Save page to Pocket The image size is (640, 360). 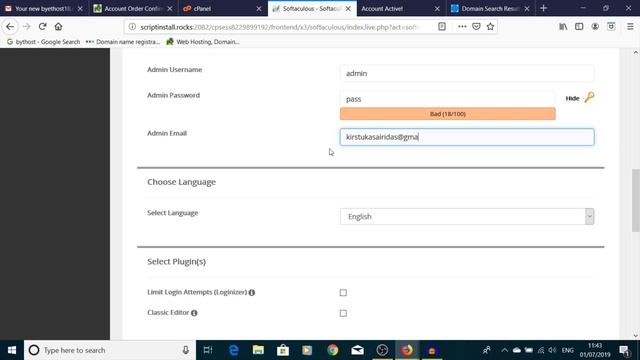click(x=476, y=27)
